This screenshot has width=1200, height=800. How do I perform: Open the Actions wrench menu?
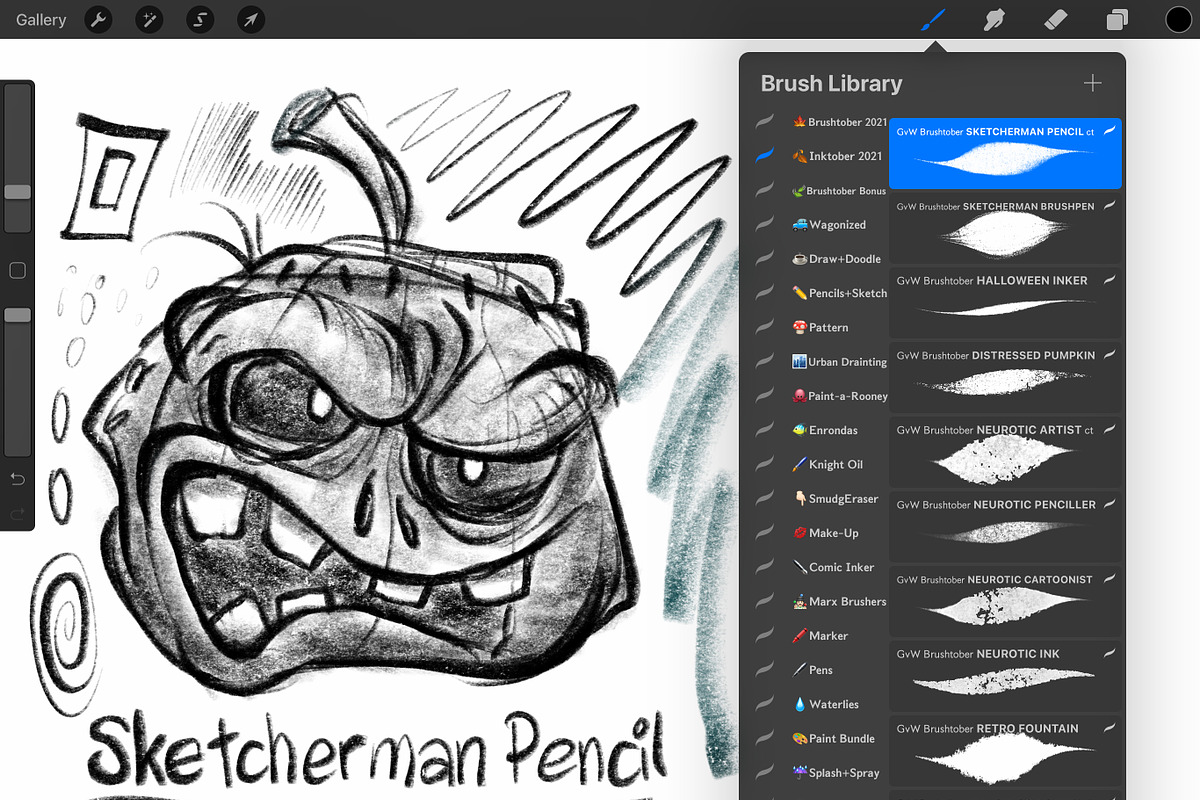pos(98,19)
